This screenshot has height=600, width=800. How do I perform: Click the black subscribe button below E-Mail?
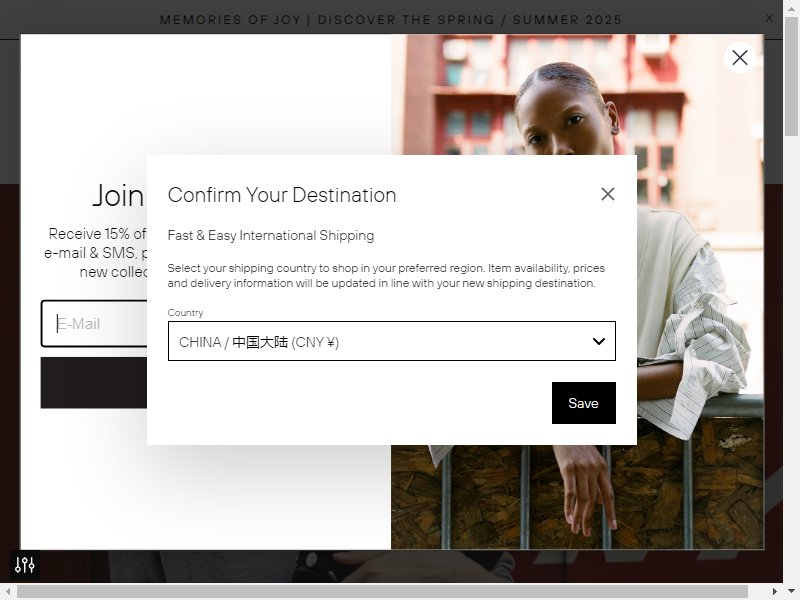[x=94, y=383]
